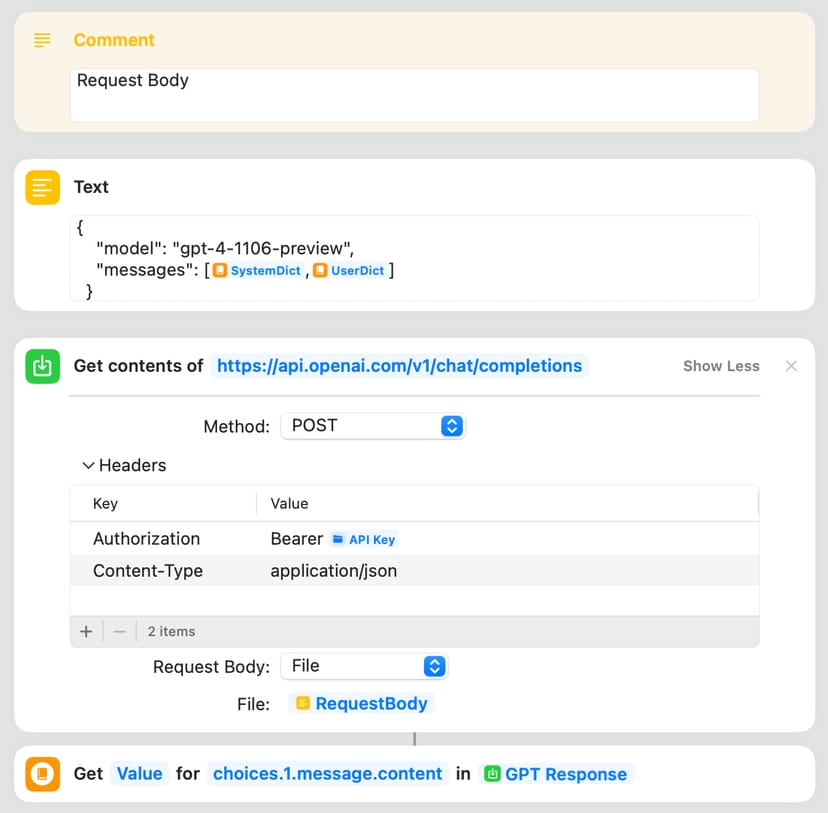The height and width of the screenshot is (813, 828).
Task: Select the RequestBody file variable
Action: (362, 704)
